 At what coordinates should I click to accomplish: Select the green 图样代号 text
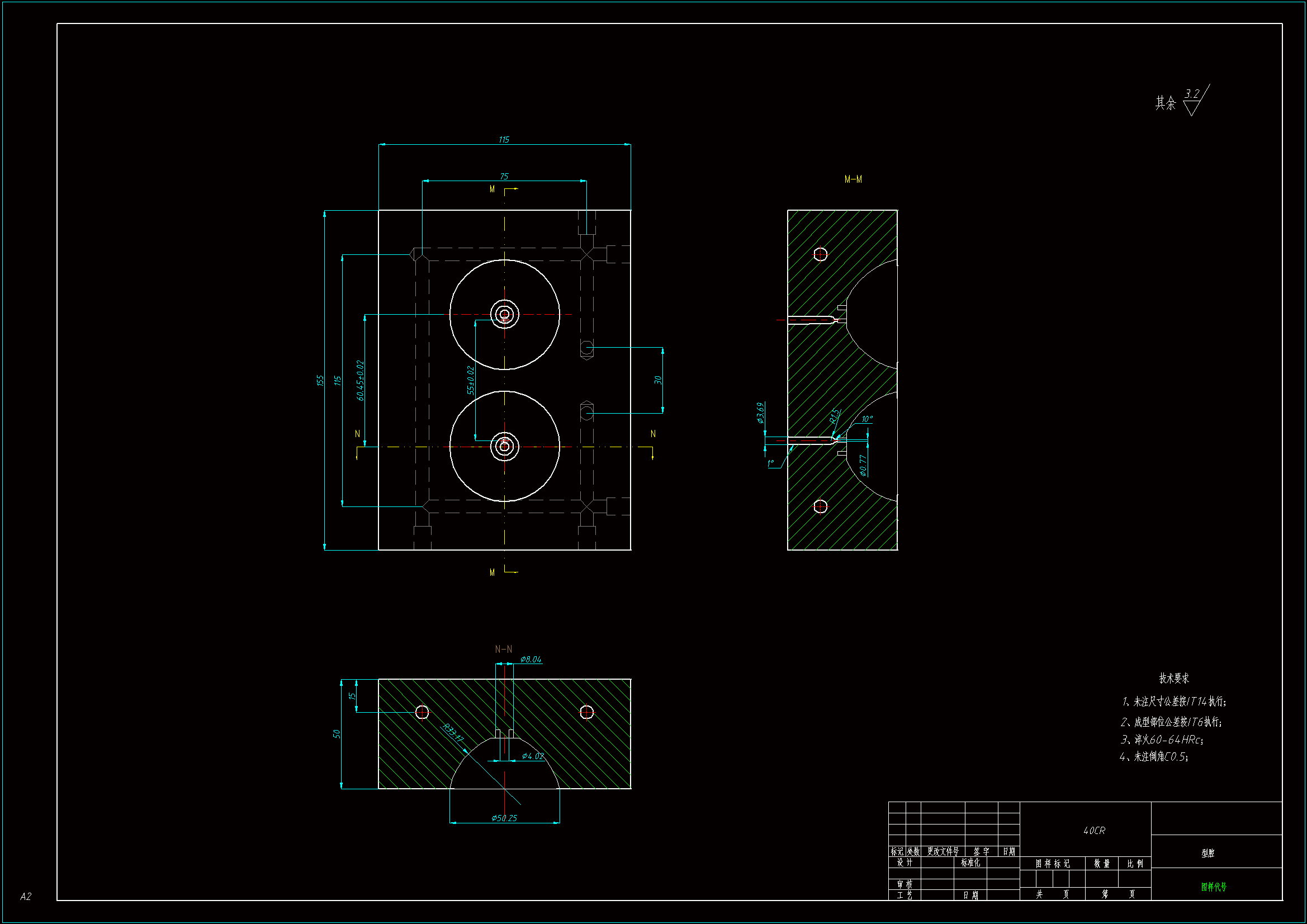pos(1214,887)
